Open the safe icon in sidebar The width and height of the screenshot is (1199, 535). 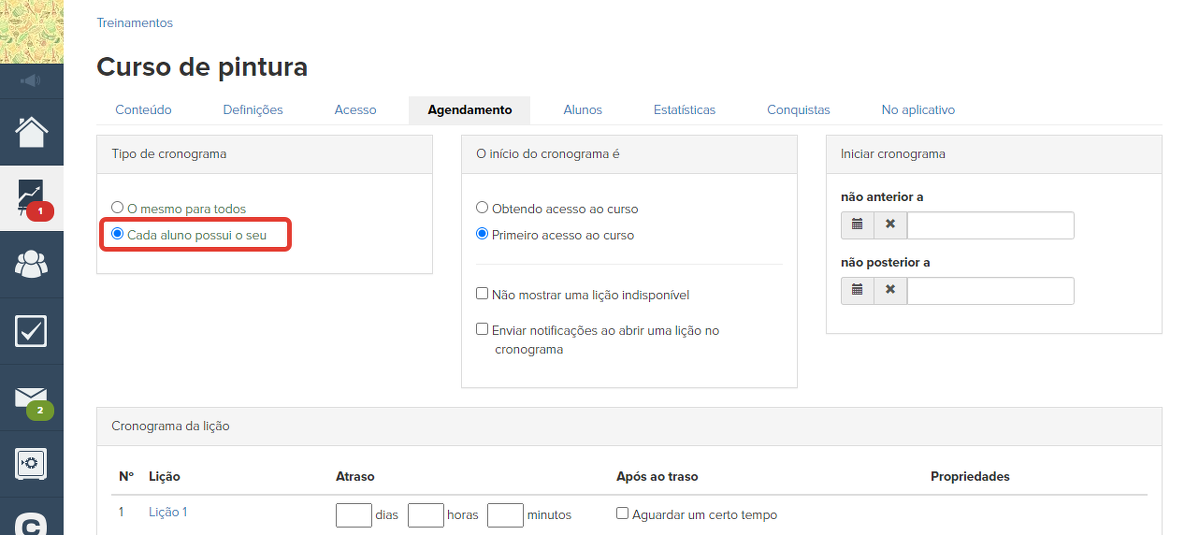click(31, 463)
